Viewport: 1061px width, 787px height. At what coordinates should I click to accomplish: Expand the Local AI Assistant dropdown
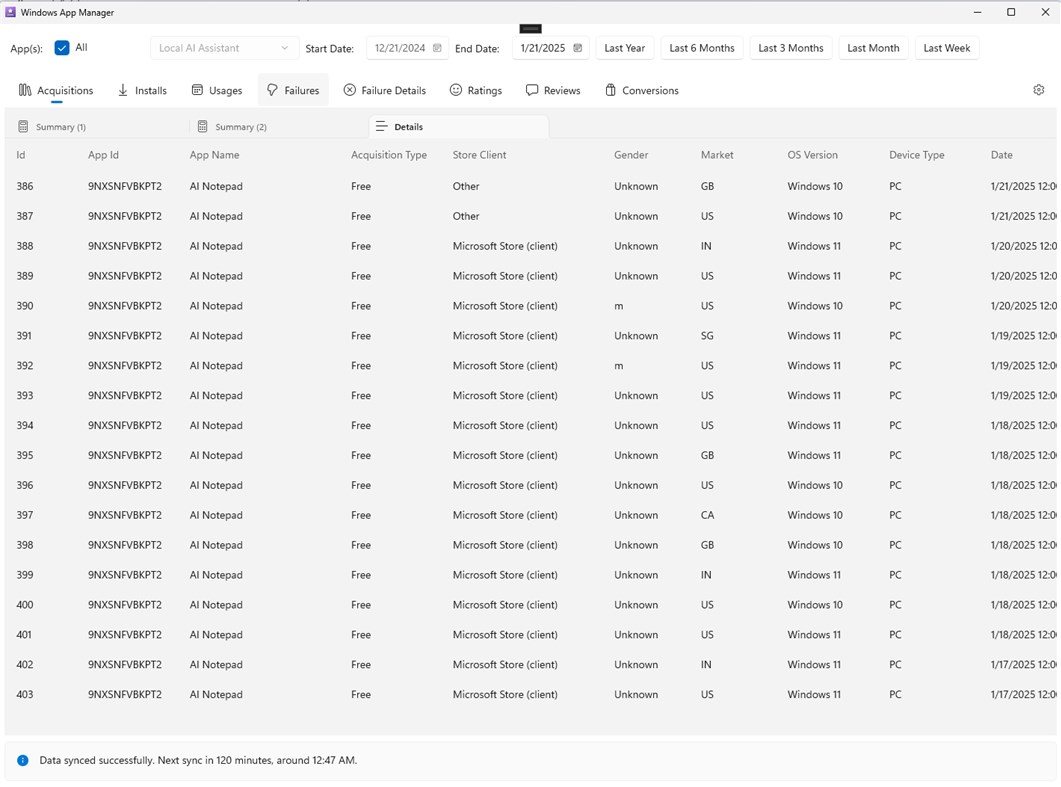224,48
